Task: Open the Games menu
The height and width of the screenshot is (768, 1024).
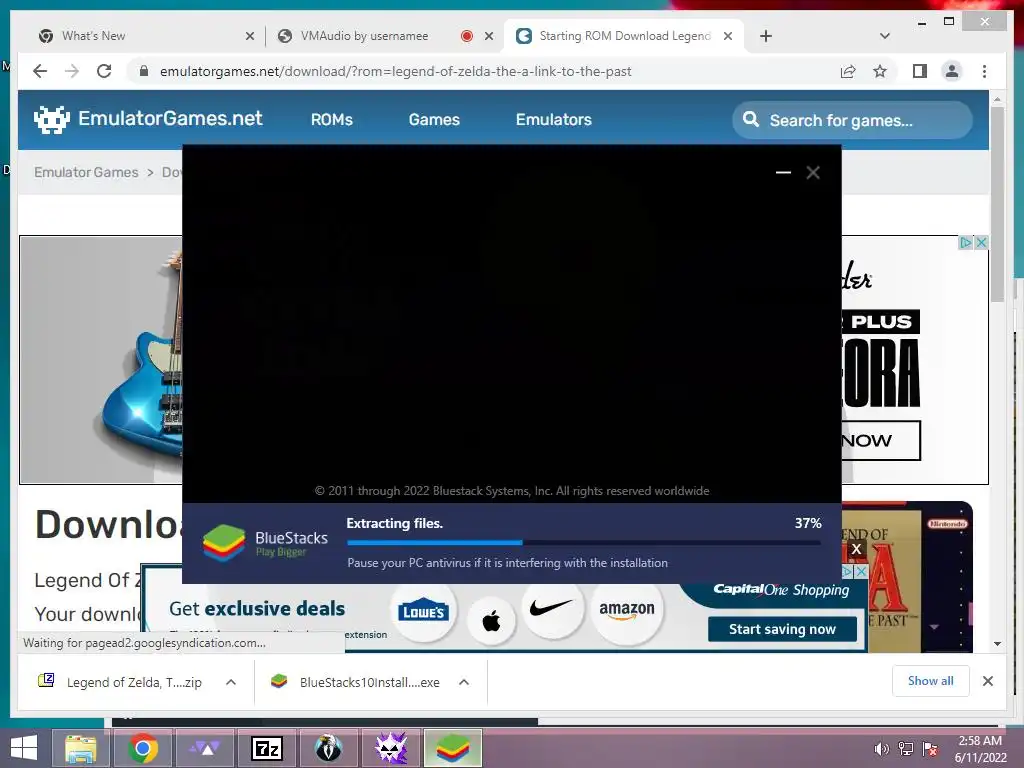Action: click(434, 120)
